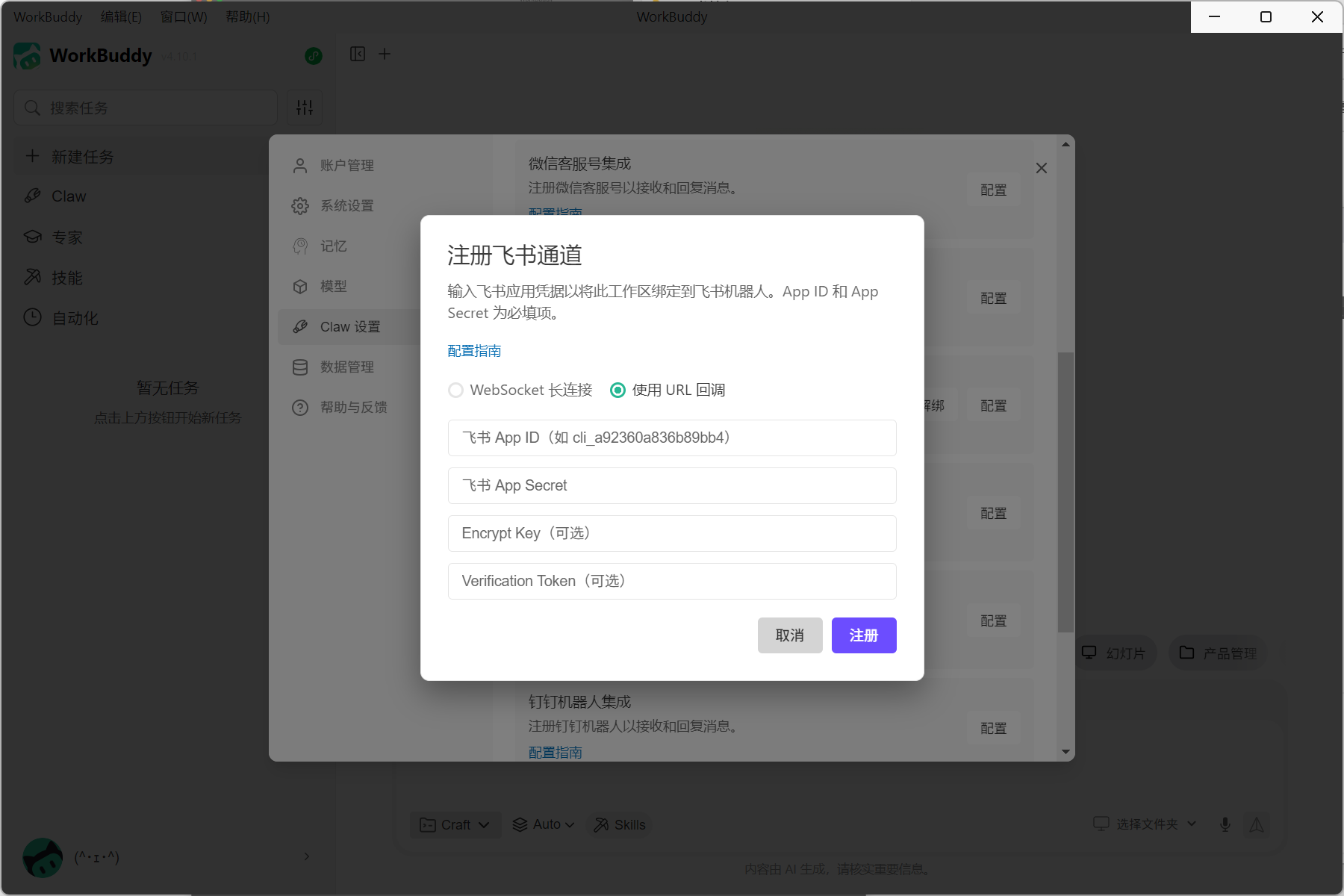The width and height of the screenshot is (1344, 896).
Task: Open the 帮助(H) menu
Action: (247, 16)
